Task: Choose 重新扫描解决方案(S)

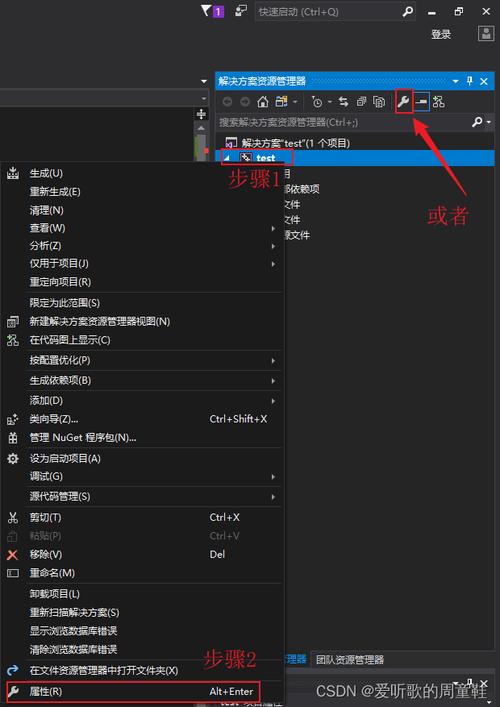Action: 142,613
